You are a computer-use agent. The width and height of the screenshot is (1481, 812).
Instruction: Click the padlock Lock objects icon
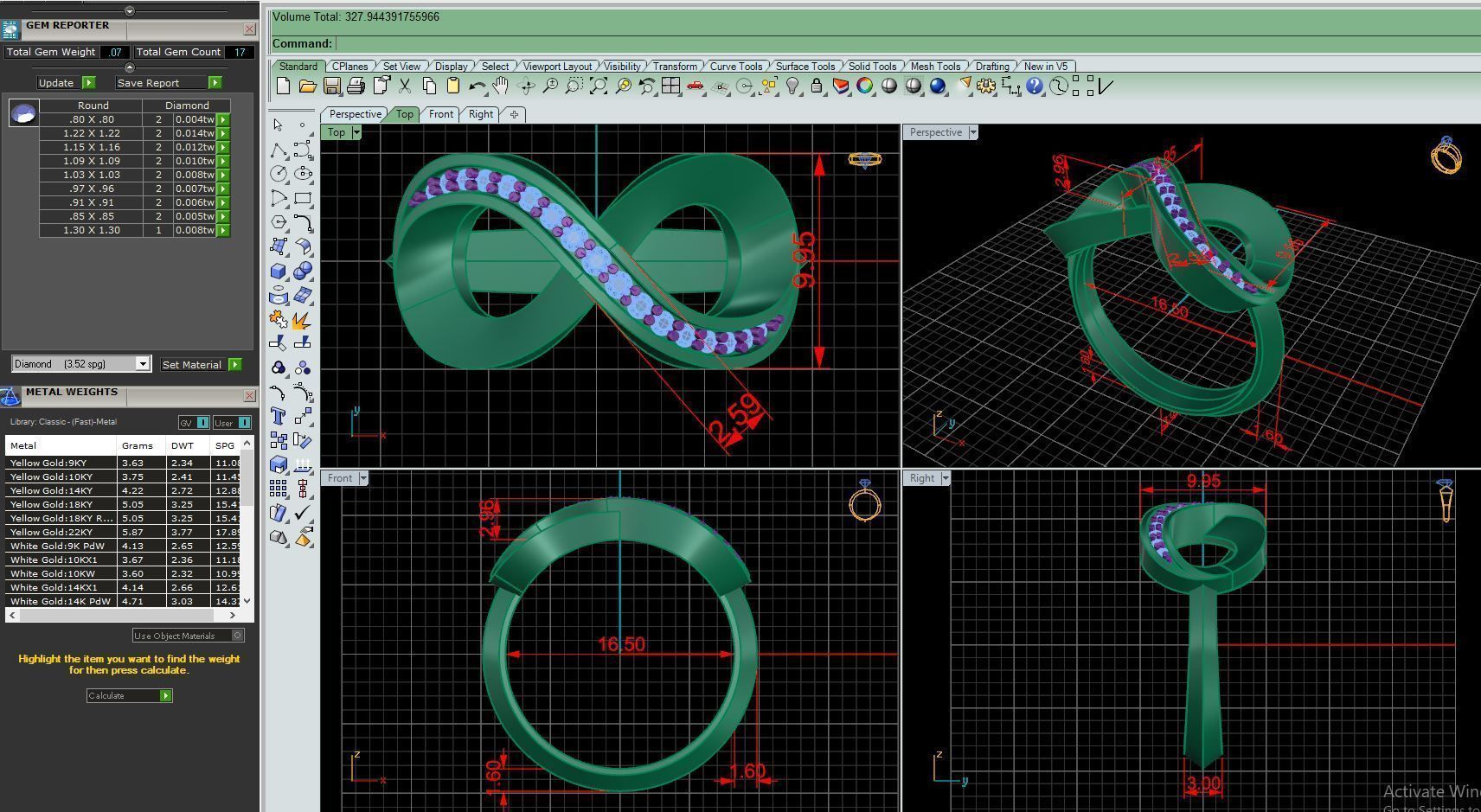[817, 86]
